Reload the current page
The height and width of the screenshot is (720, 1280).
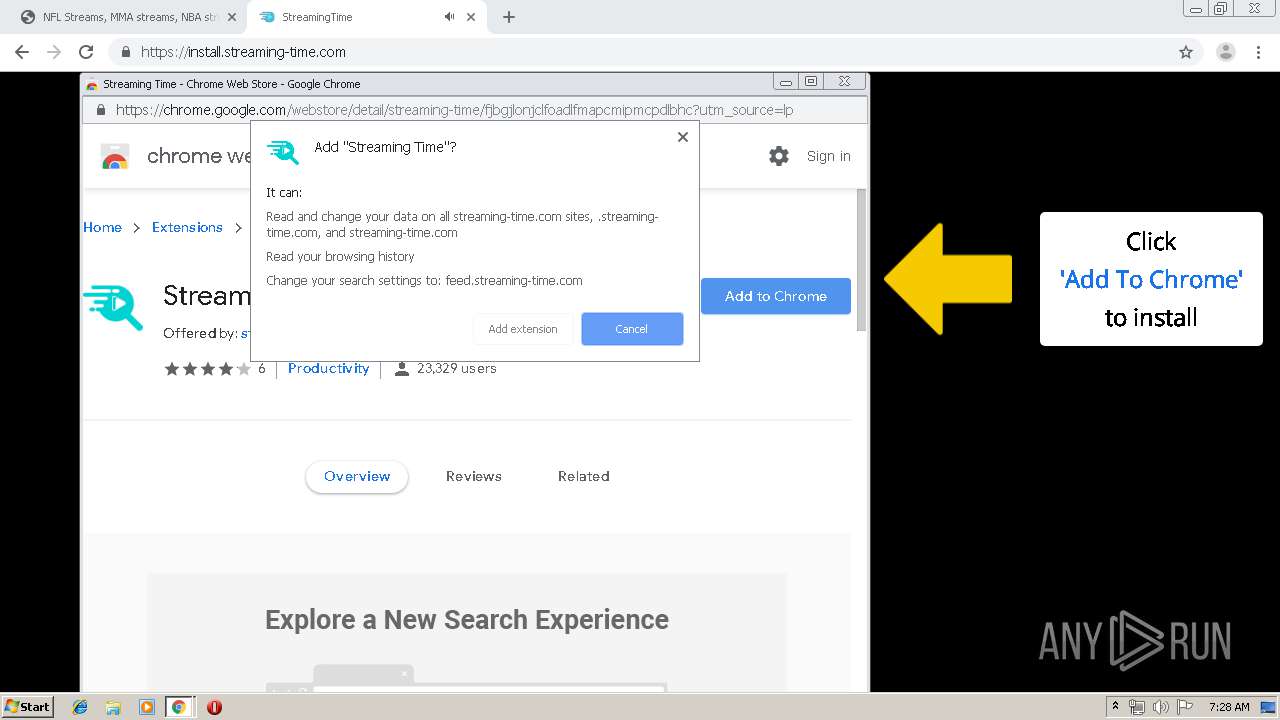tap(86, 52)
